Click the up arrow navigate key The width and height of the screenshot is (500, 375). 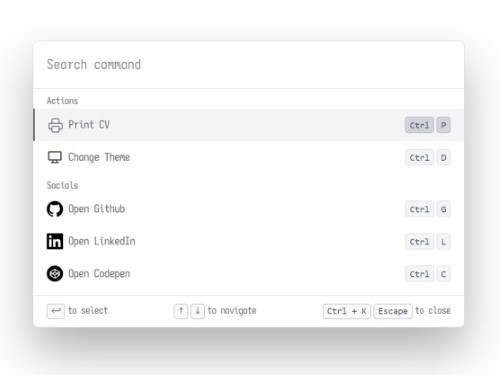(181, 311)
